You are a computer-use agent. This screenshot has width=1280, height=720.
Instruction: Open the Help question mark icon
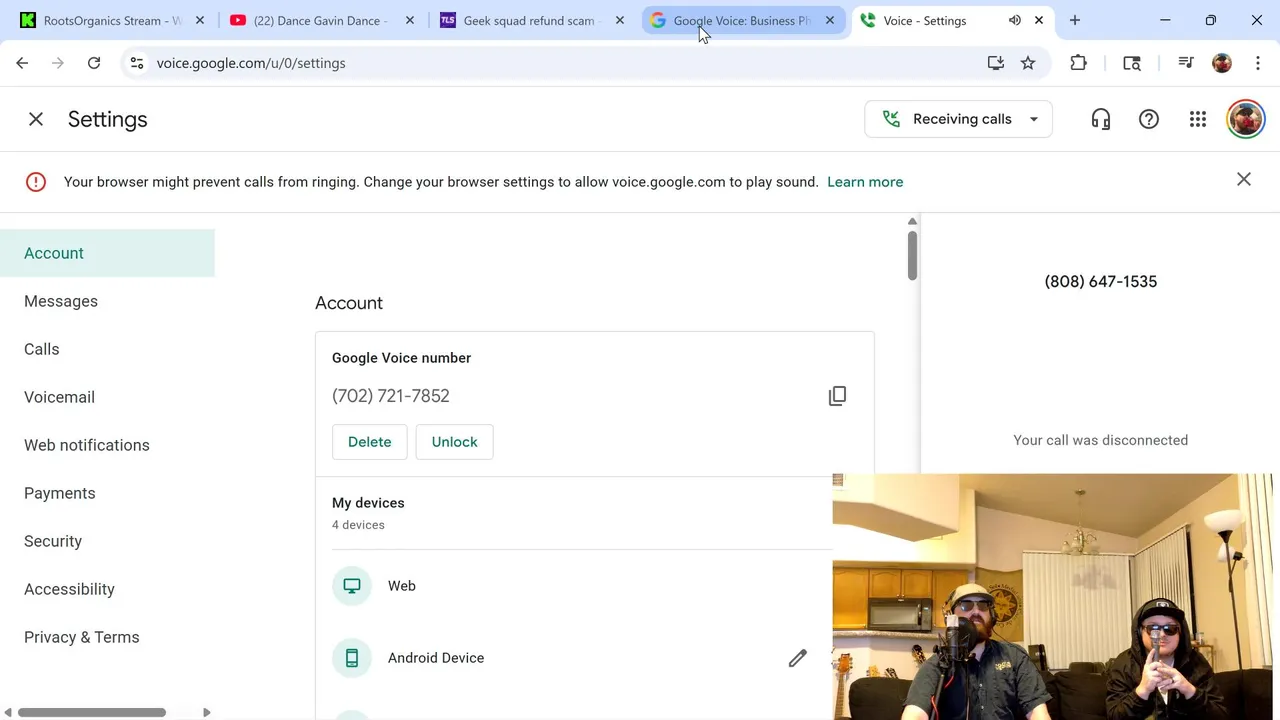tap(1149, 119)
